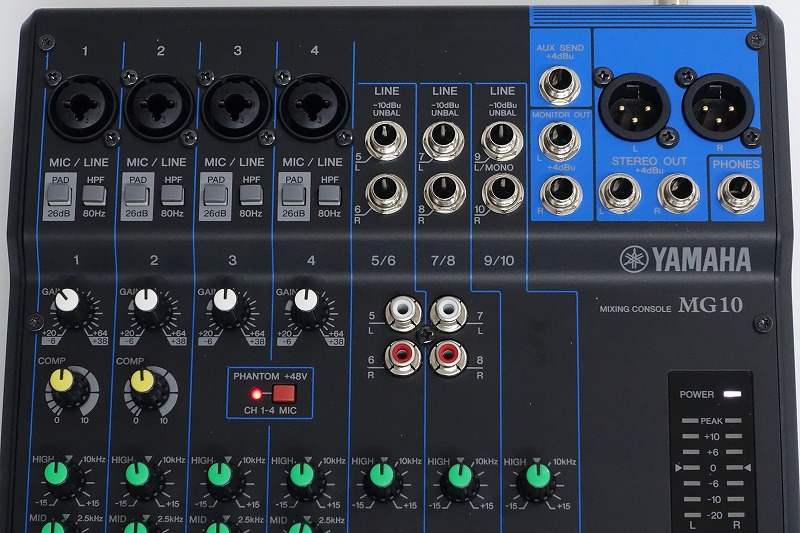
Task: Click the 0 dB level meter segment
Action: tap(713, 468)
